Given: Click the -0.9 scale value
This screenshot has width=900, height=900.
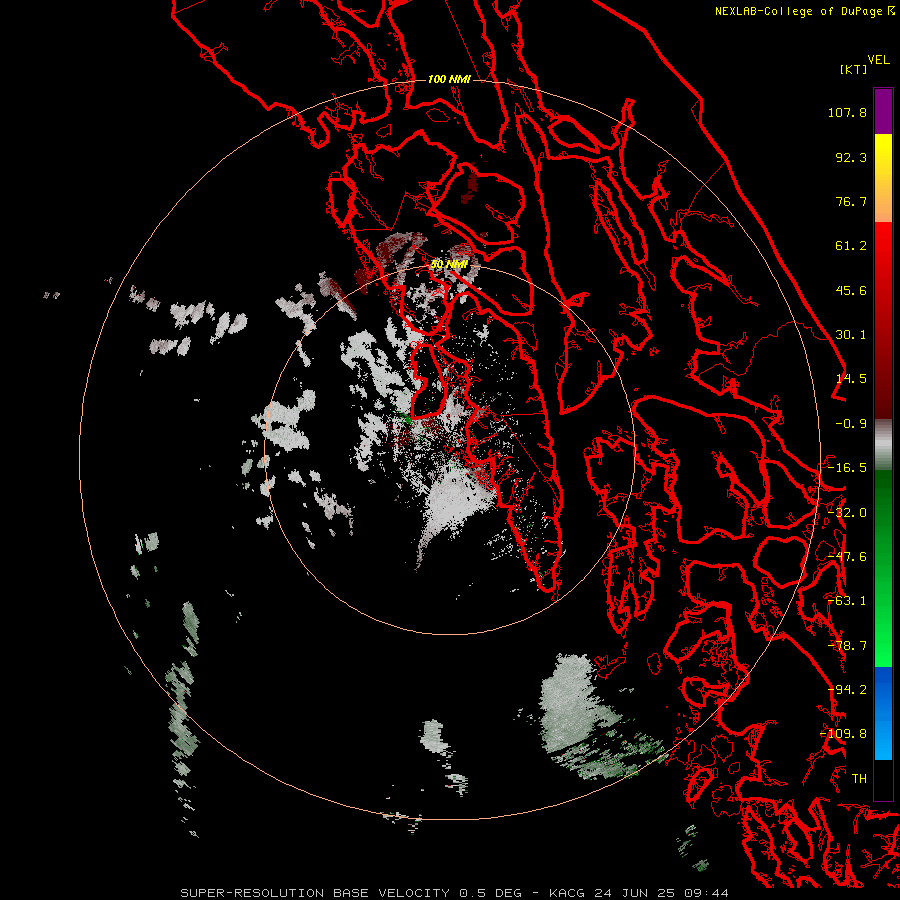Looking at the screenshot, I should pos(851,424).
